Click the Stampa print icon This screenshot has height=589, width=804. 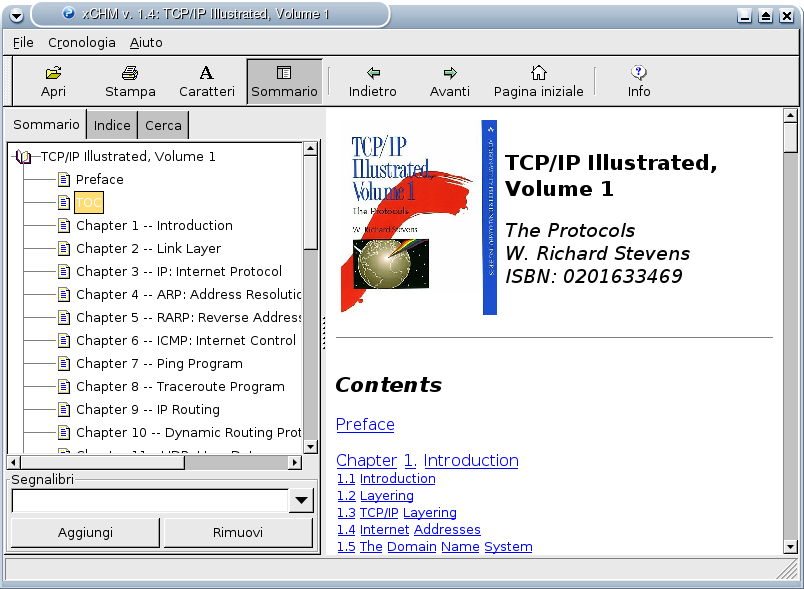click(130, 81)
